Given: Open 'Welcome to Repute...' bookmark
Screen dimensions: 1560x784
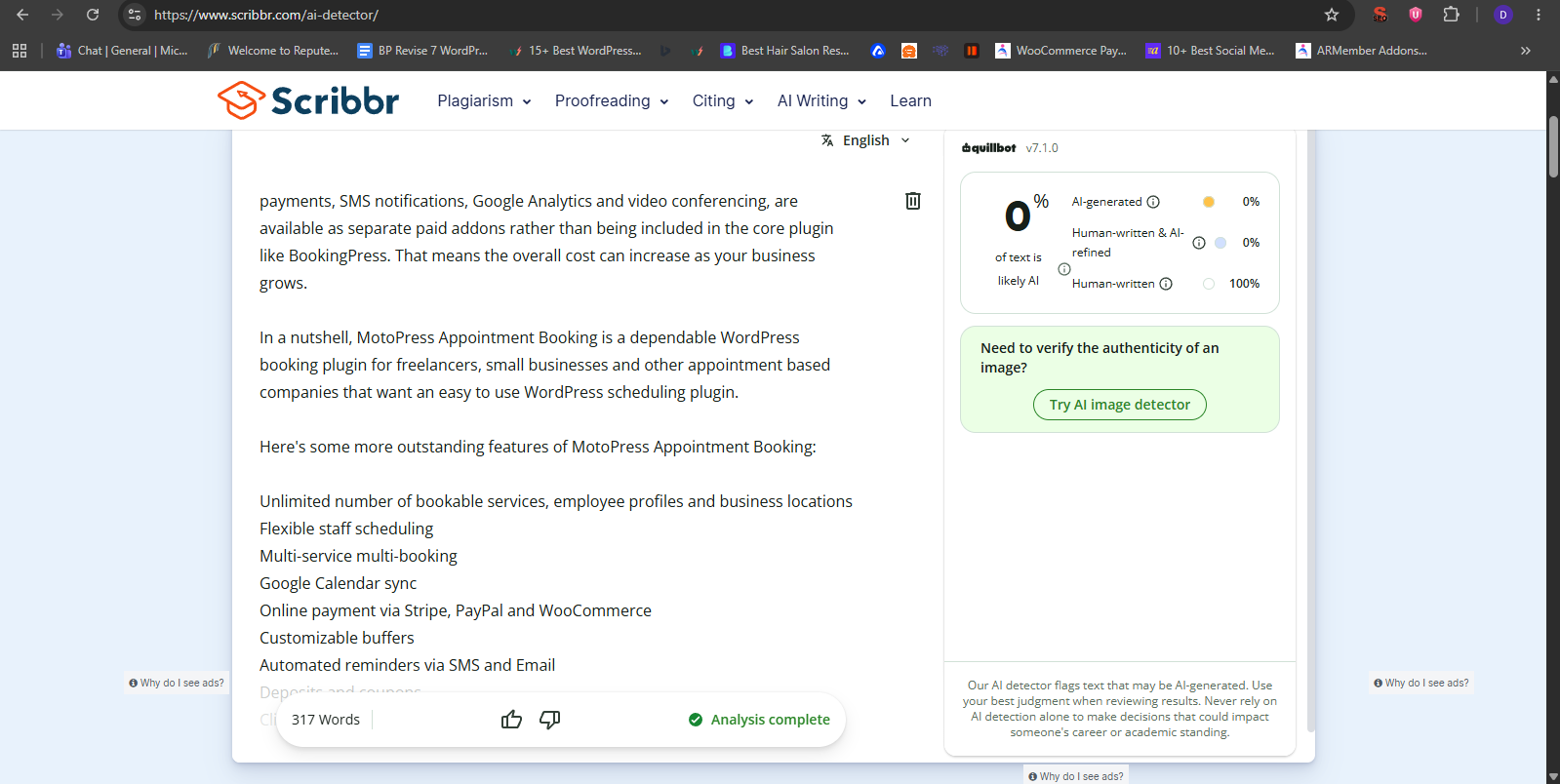Looking at the screenshot, I should 273,51.
